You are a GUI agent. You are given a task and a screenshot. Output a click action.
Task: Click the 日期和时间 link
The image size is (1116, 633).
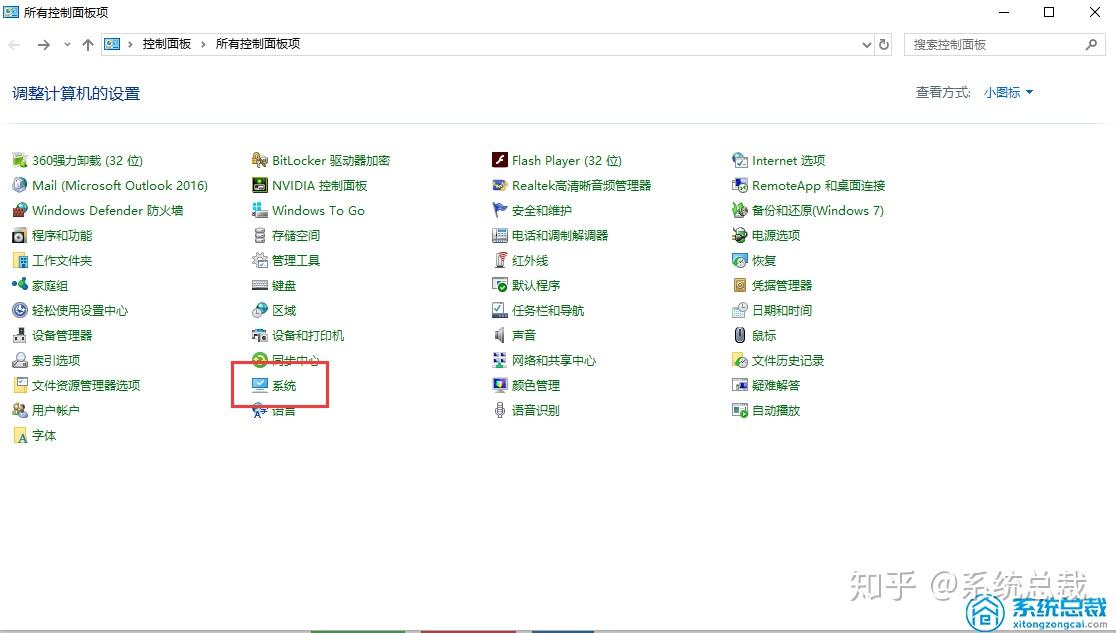tap(781, 310)
